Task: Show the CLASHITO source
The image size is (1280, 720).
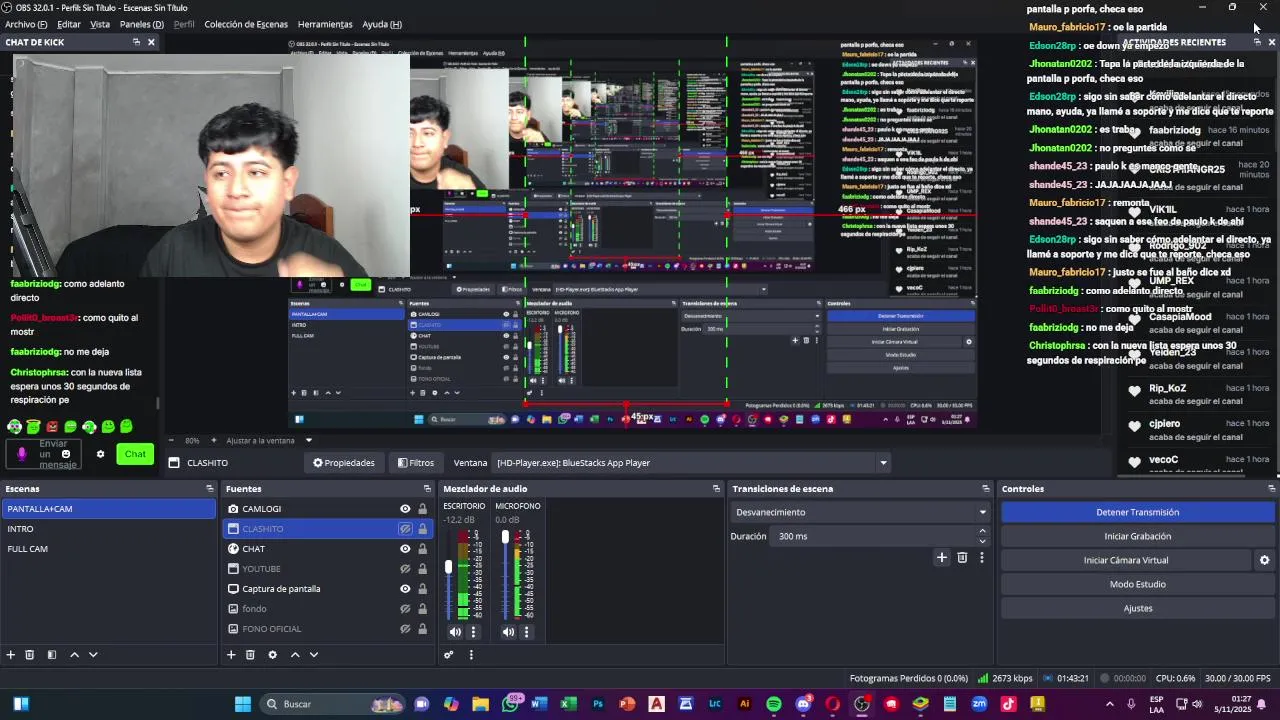Action: click(x=405, y=529)
